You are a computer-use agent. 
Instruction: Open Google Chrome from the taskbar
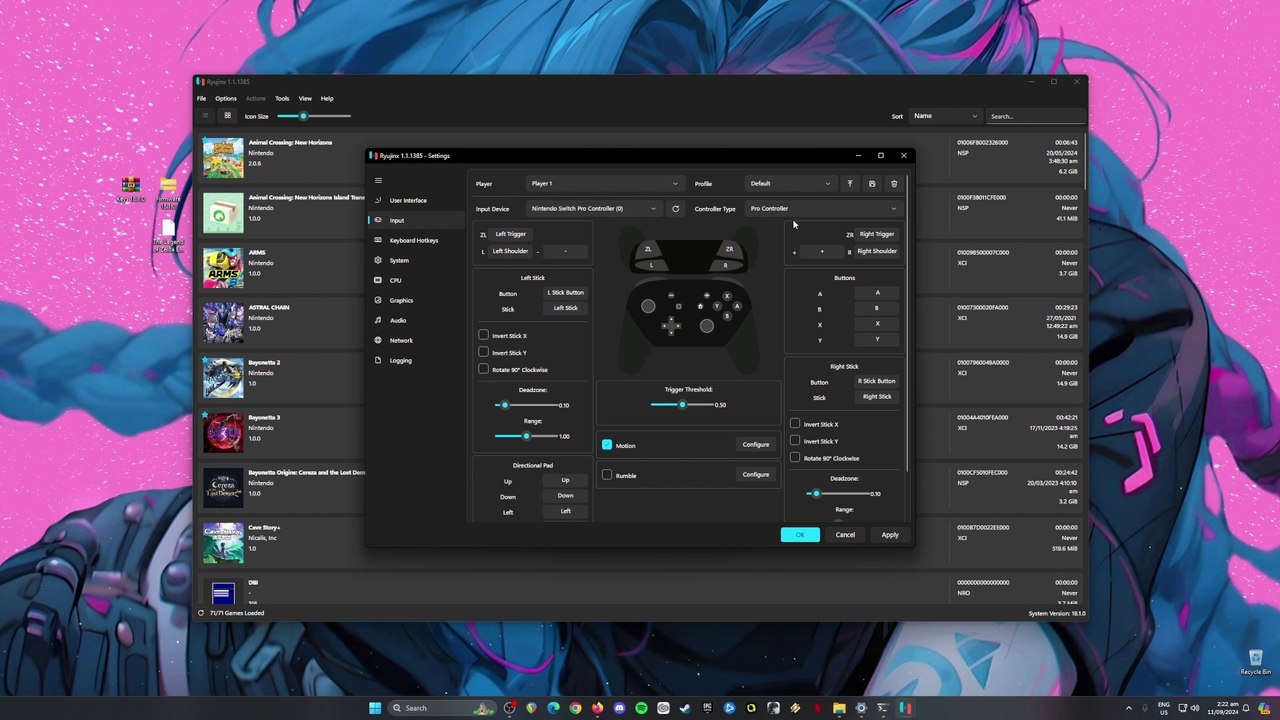(x=575, y=708)
